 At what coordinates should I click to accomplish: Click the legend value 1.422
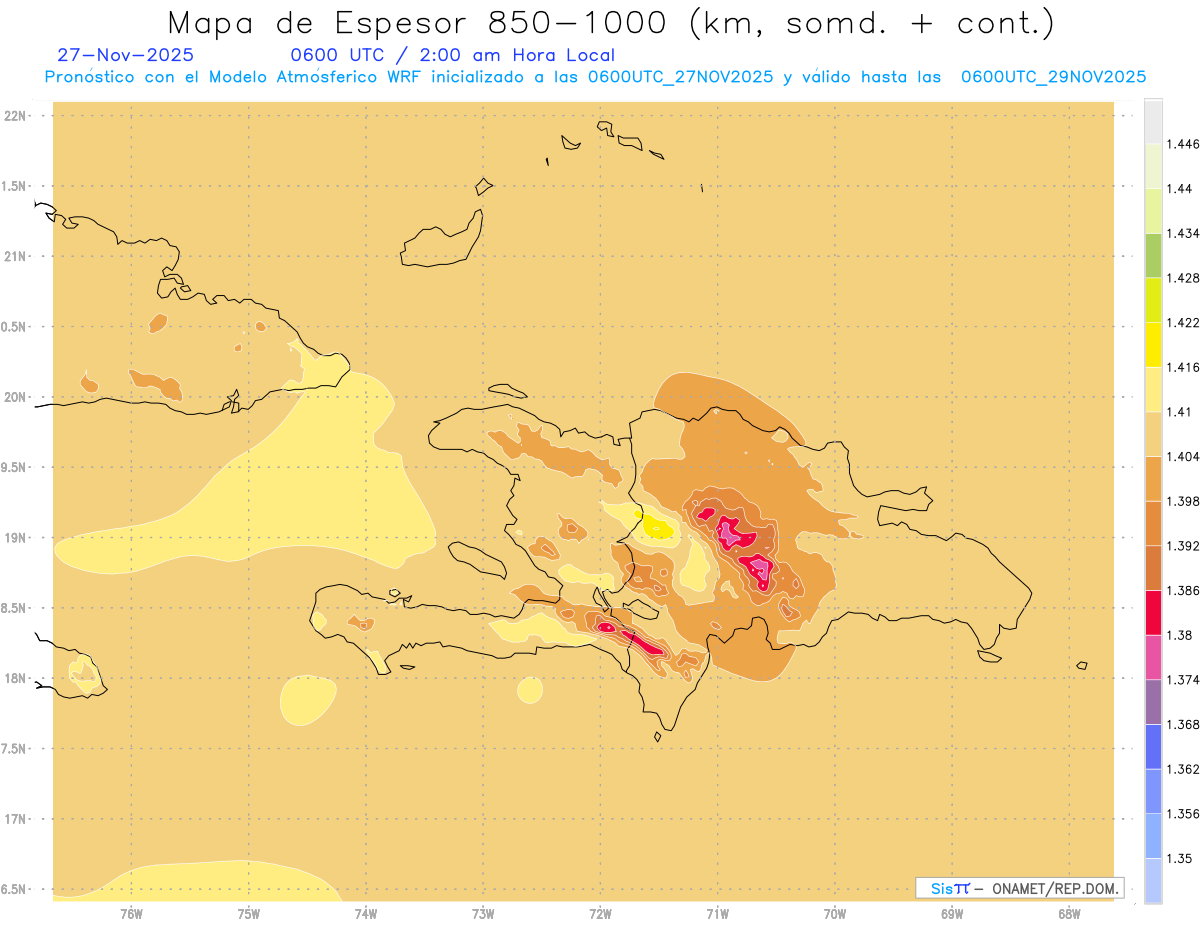[1183, 323]
